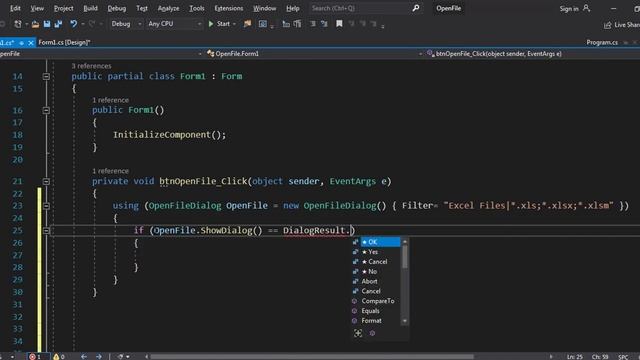Click the Redo arrow icon
Viewport: 640px width, 360px height.
92,24
